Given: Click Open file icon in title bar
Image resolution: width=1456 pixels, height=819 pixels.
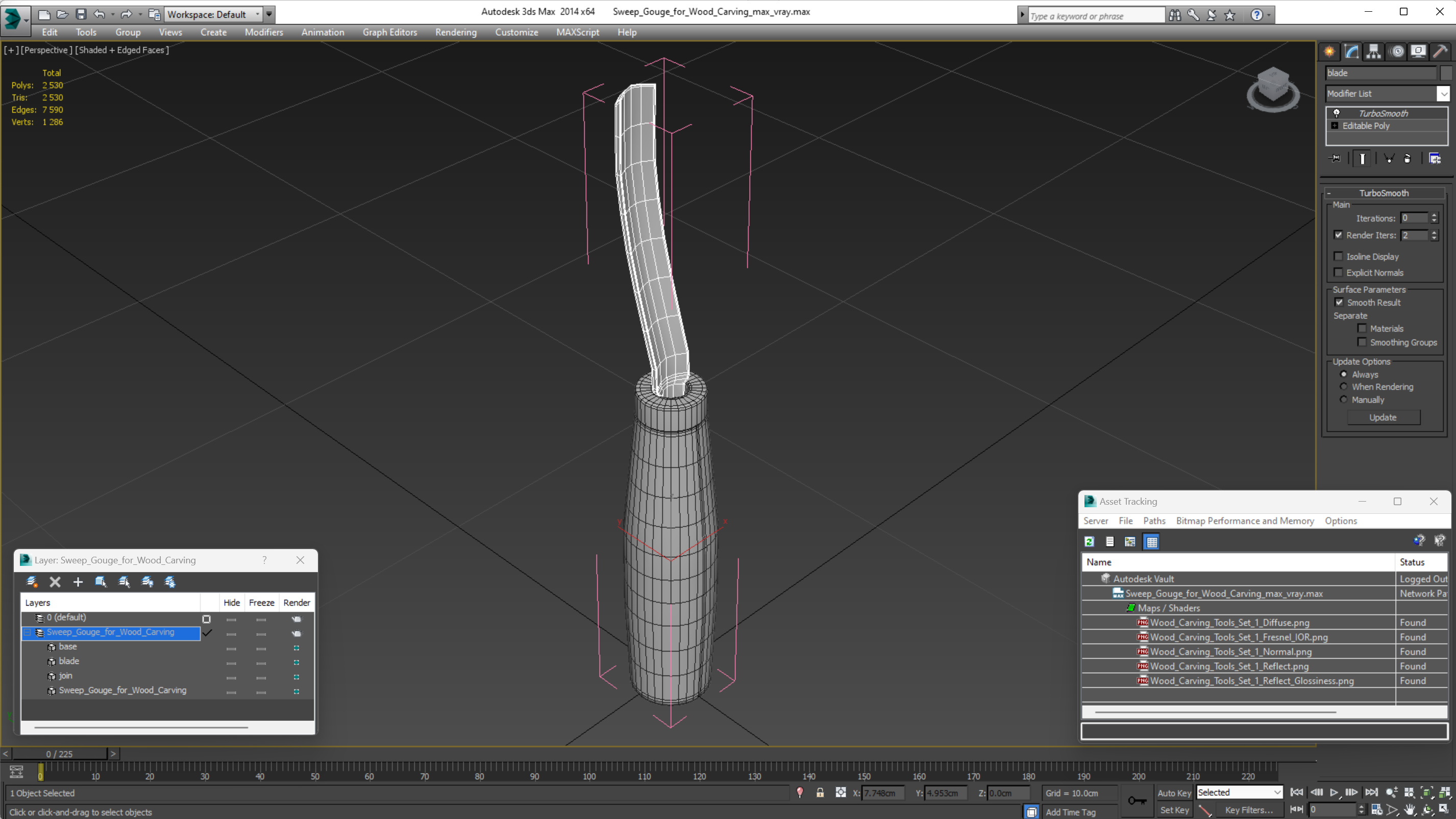Looking at the screenshot, I should pos(62,14).
